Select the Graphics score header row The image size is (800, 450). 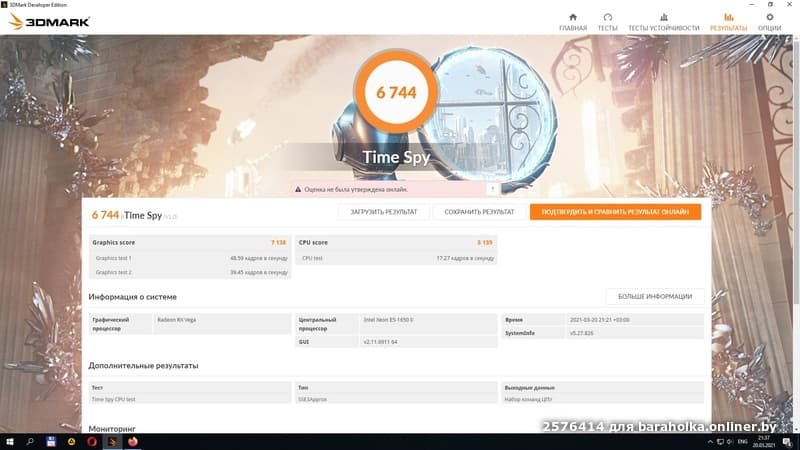click(x=189, y=243)
